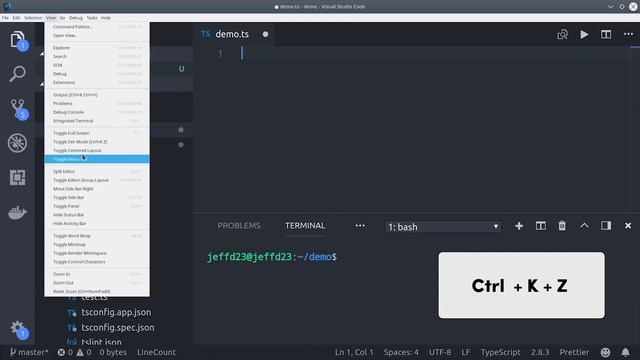Select Toggle Render Whitespace in View menu
Viewport: 640px width, 360px height.
coord(97,253)
